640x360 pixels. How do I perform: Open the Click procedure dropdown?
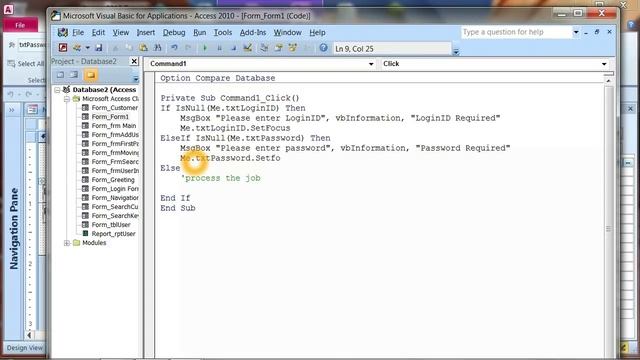point(604,64)
